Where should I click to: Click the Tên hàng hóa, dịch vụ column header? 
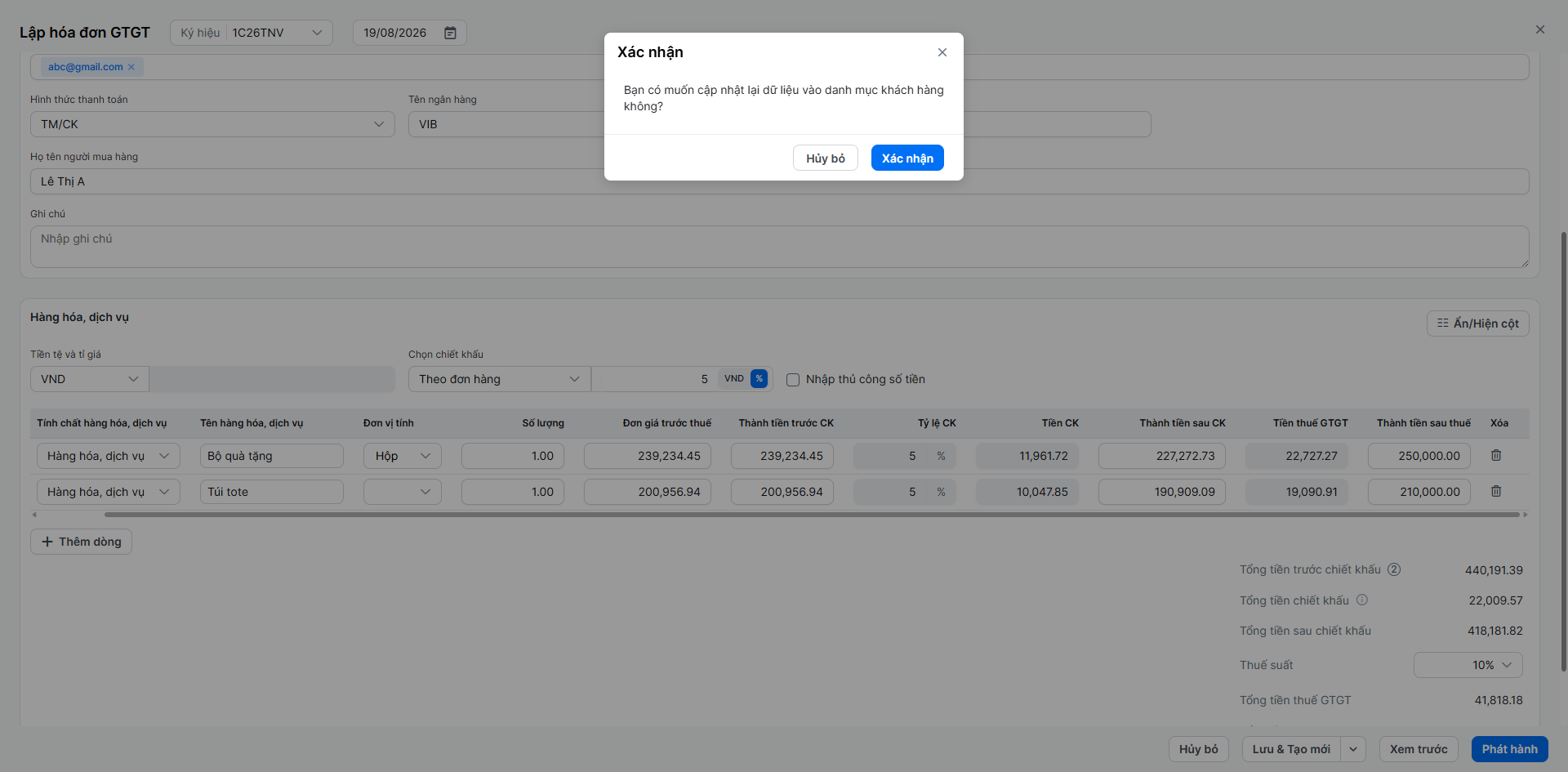(252, 423)
